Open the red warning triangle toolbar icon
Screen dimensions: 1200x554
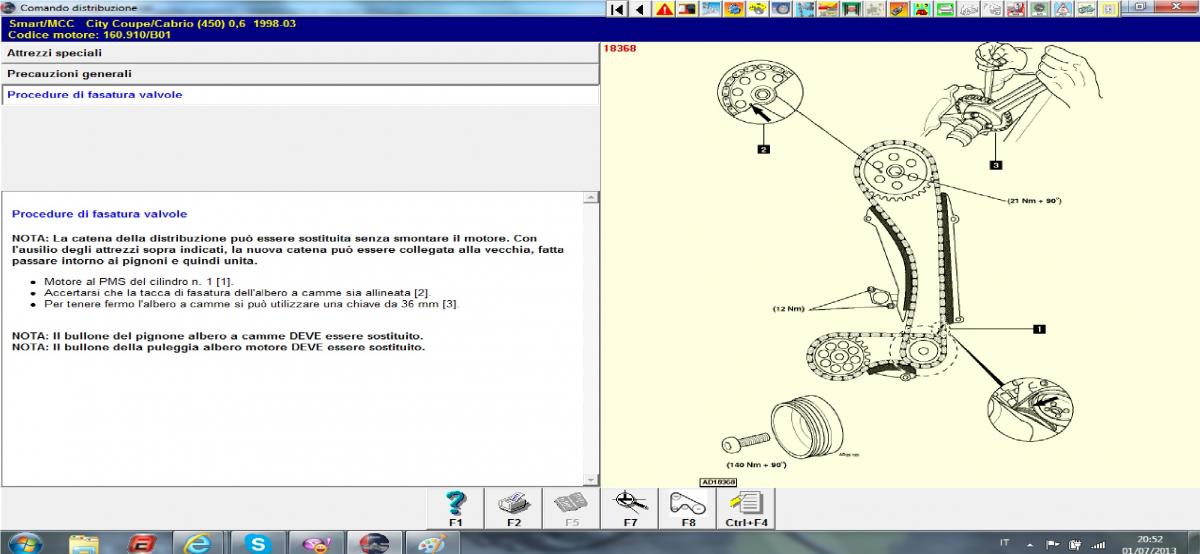point(664,9)
